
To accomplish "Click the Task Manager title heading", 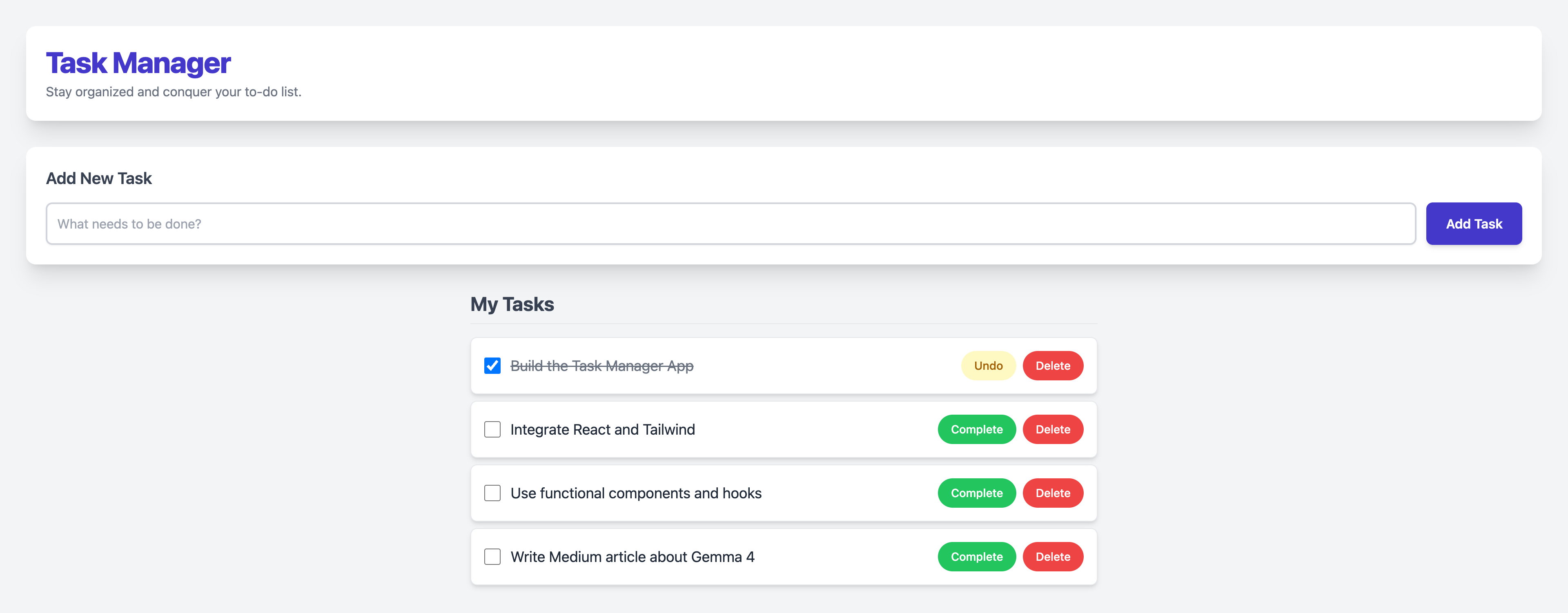I will tap(138, 63).
